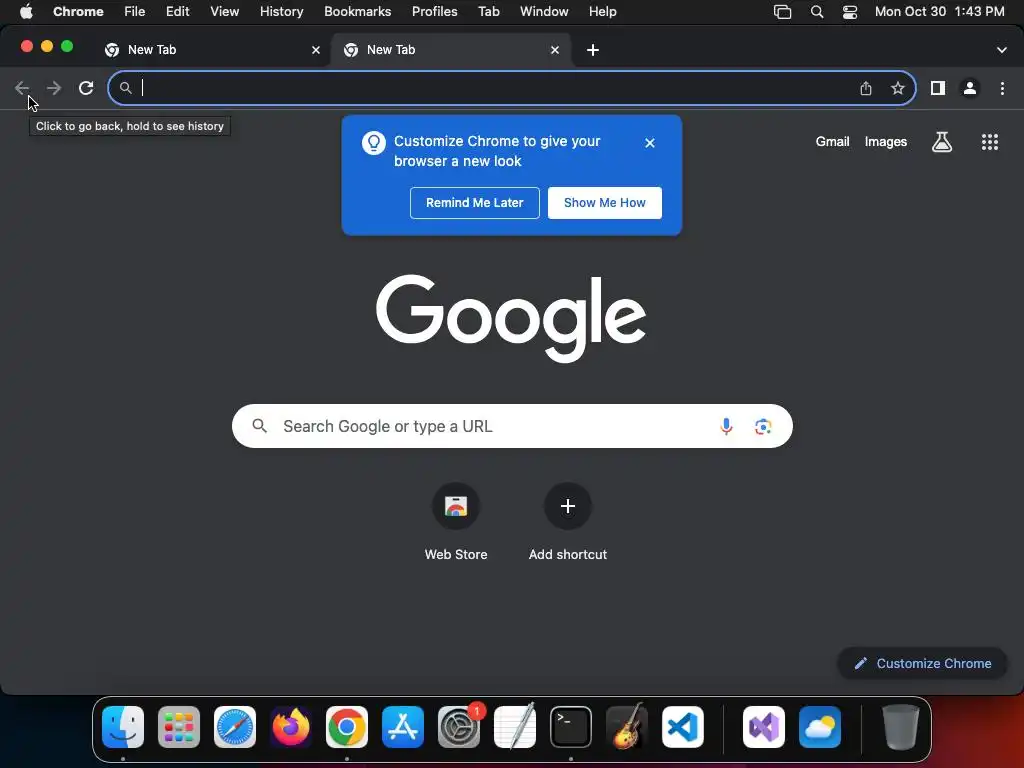The width and height of the screenshot is (1024, 768).
Task: Click Show Me How
Action: click(x=605, y=203)
